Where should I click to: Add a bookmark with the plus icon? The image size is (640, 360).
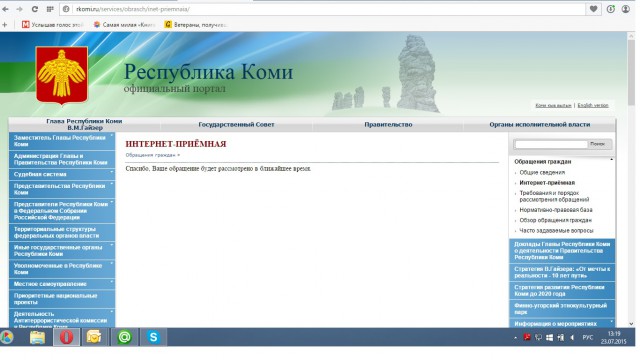[x=5, y=25]
